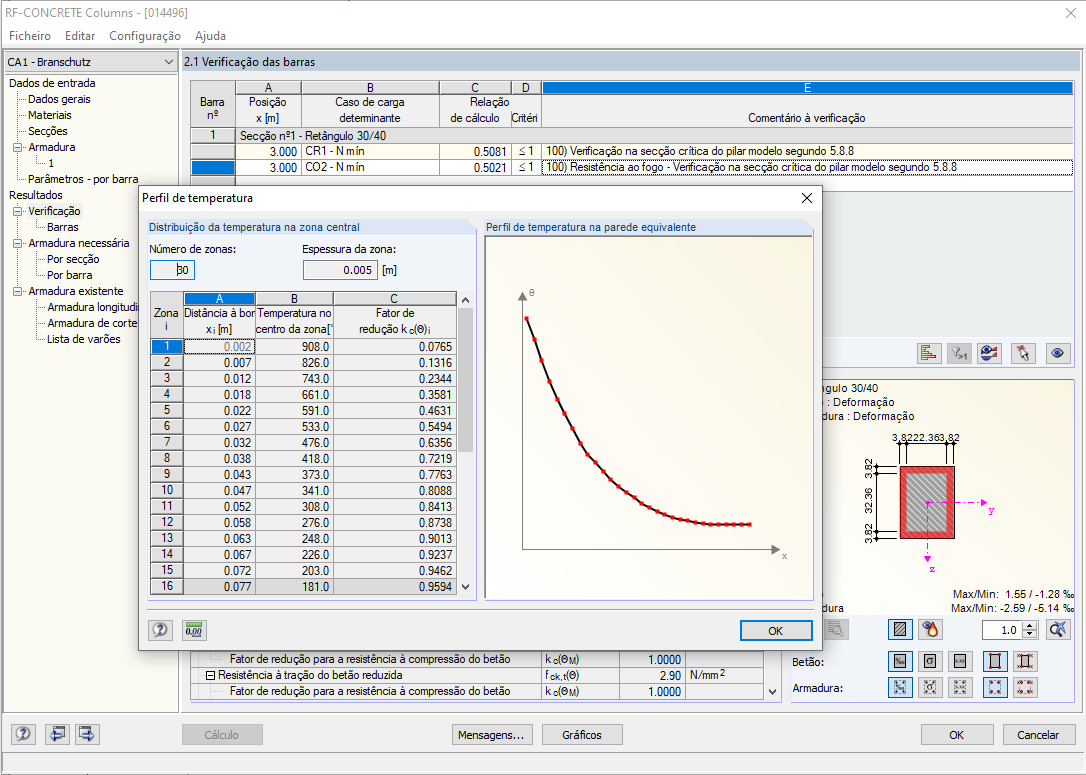The height and width of the screenshot is (775, 1086).
Task: Collapse the Armadura tree node
Action: point(17,147)
